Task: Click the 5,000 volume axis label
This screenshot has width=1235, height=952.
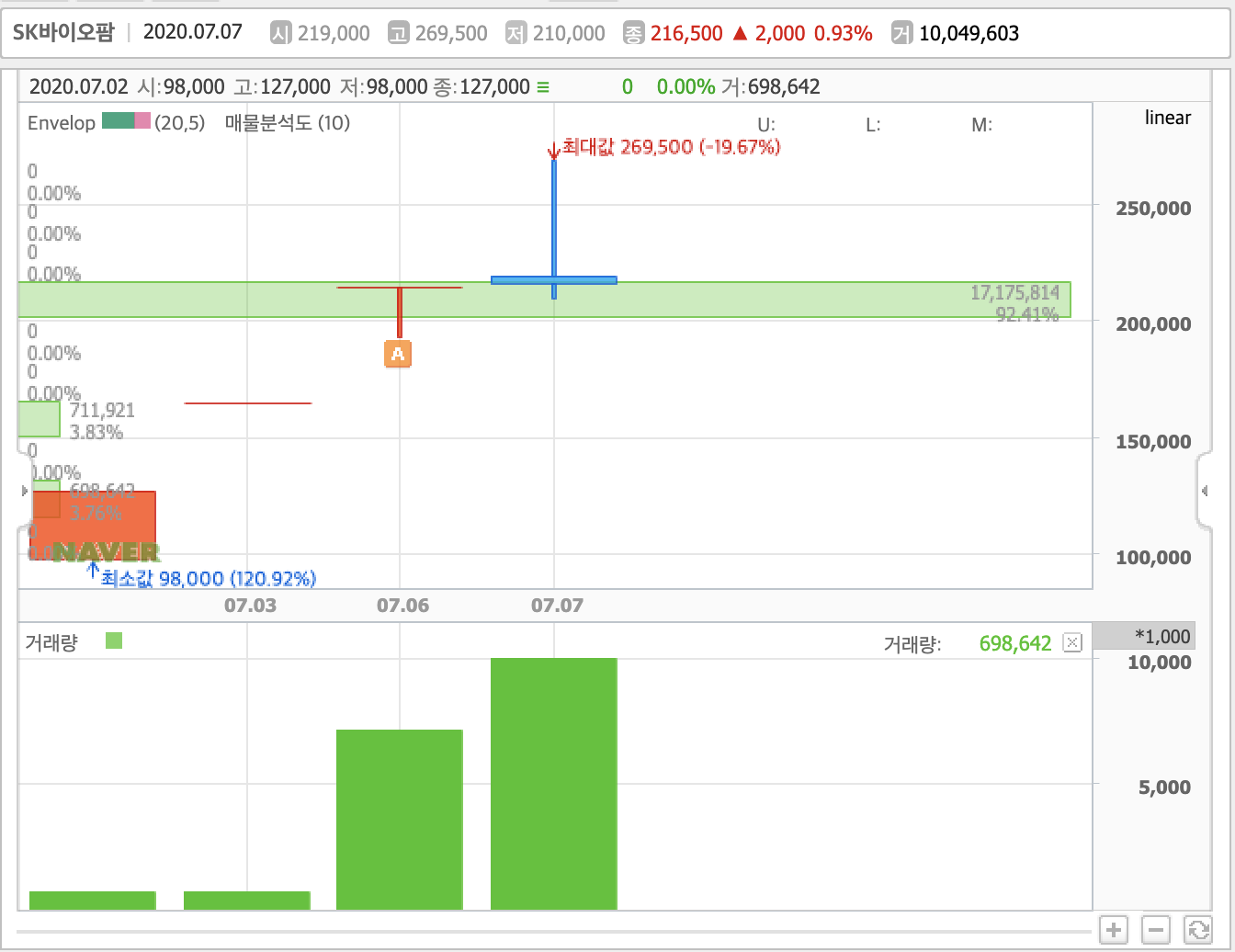Action: [x=1164, y=787]
